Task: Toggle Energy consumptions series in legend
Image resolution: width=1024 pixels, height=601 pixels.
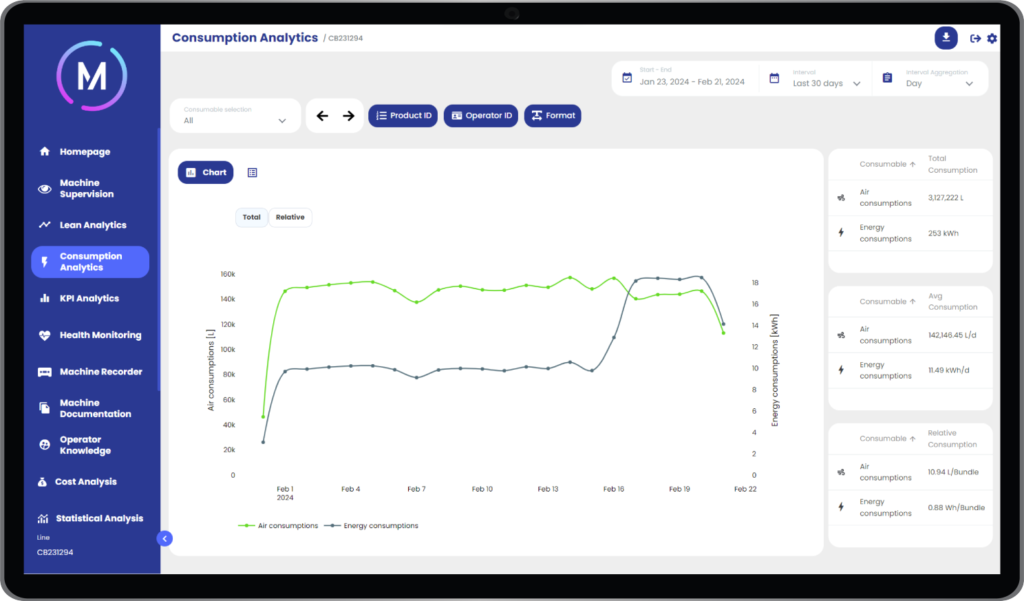Action: tap(372, 525)
